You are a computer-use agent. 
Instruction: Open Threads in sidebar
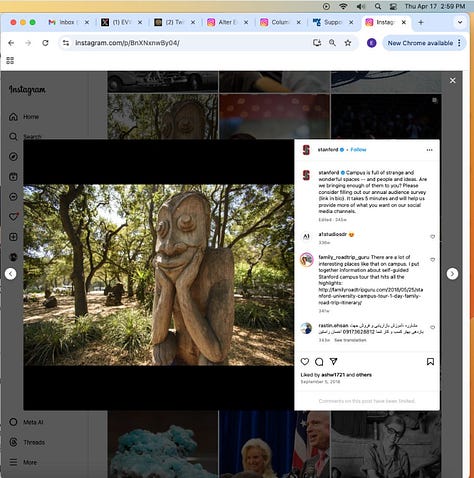[x=27, y=442]
